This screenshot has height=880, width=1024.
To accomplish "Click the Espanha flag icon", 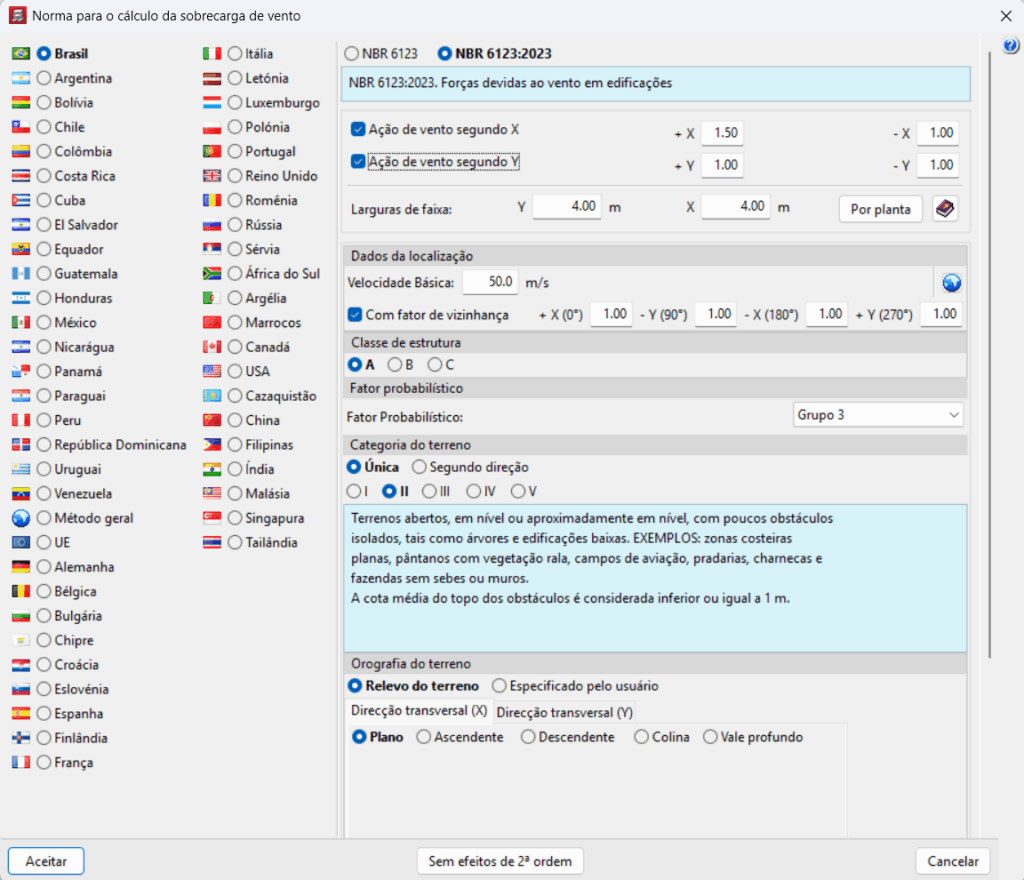I will [21, 714].
